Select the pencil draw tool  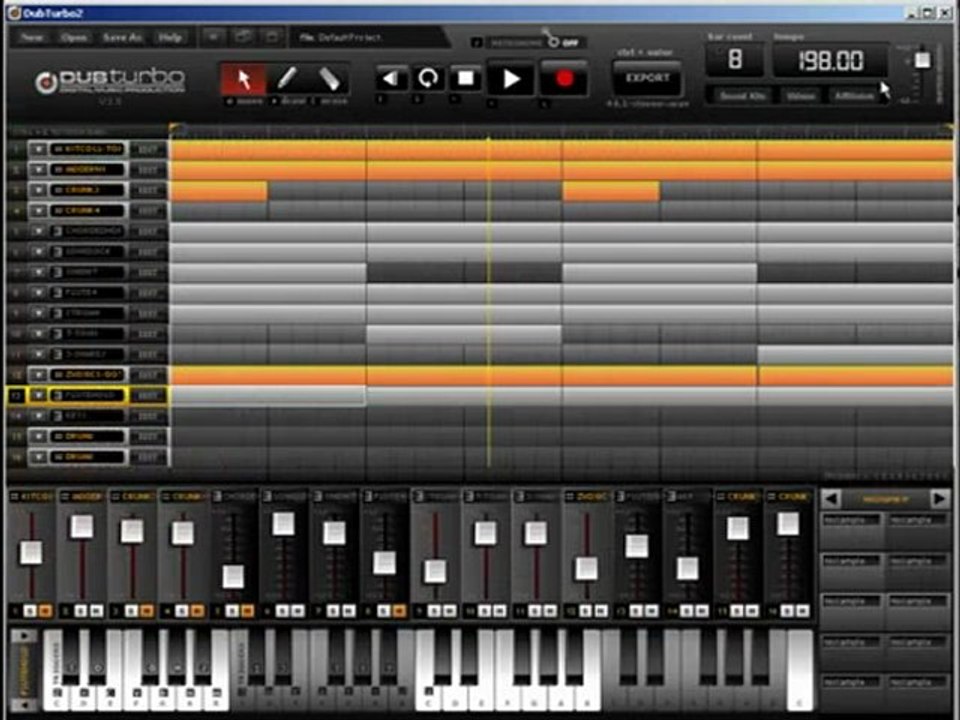286,79
